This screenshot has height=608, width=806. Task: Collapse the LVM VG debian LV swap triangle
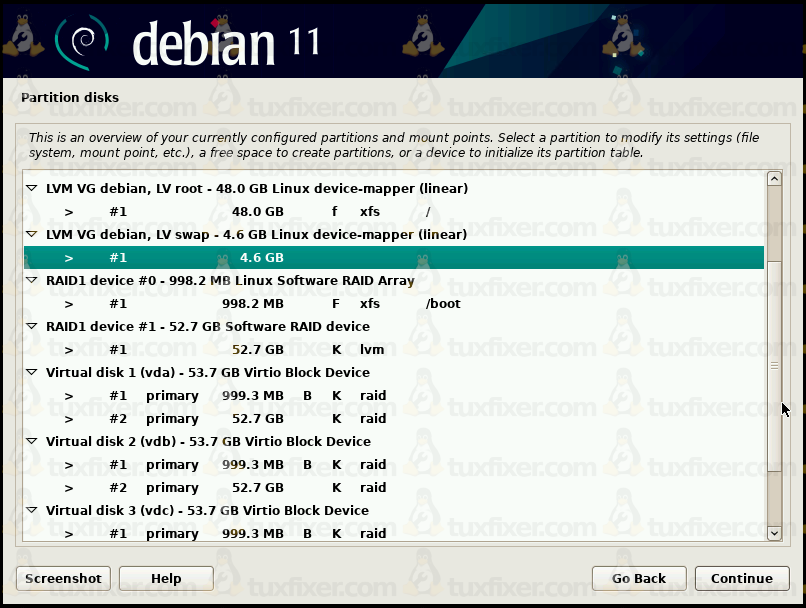32,235
